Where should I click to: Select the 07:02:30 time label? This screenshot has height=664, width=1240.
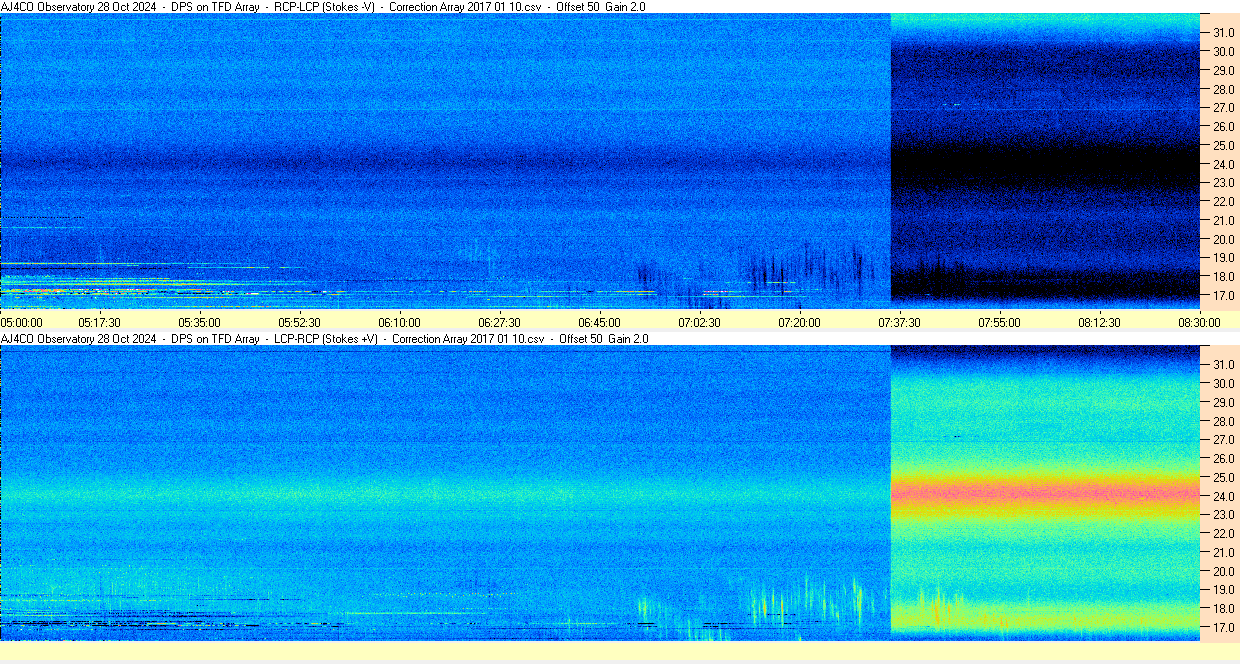pos(699,322)
